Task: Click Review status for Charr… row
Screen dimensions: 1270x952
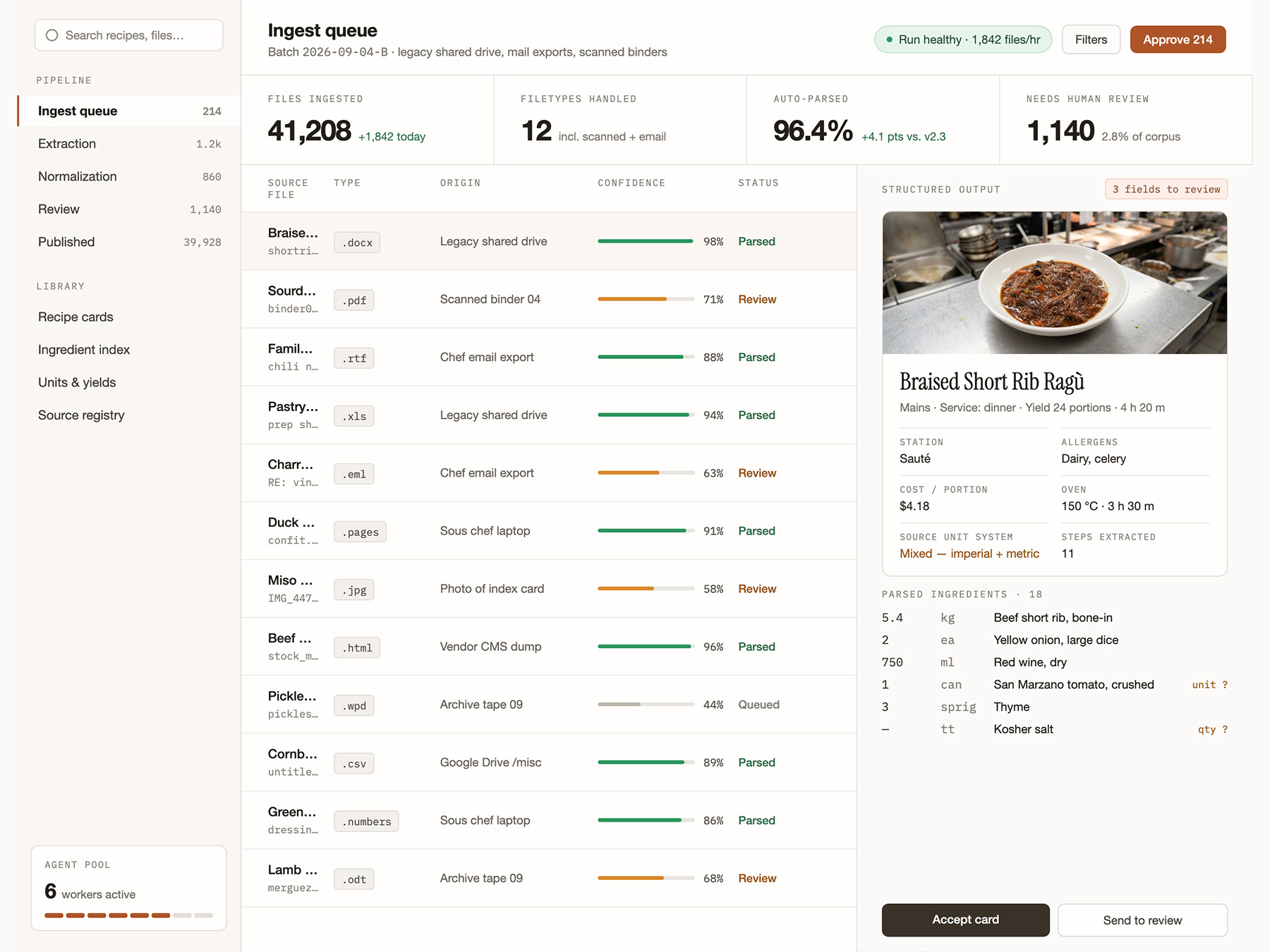Action: (757, 473)
